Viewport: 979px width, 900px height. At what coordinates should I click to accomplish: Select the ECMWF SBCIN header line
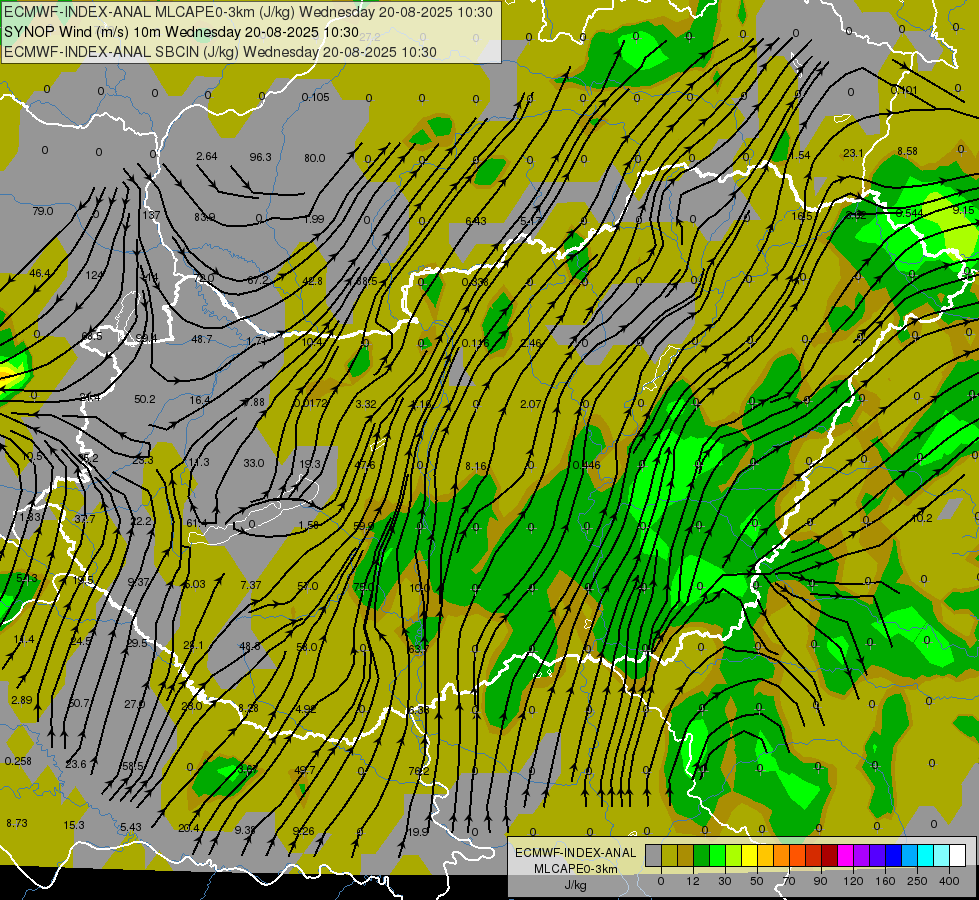pos(220,52)
